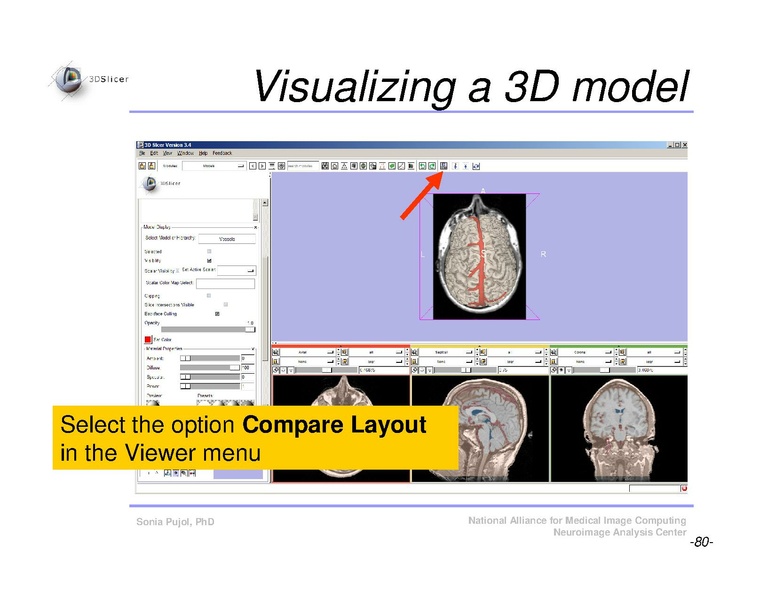The image size is (776, 600).
Task: Open the Help menu
Action: [203, 153]
